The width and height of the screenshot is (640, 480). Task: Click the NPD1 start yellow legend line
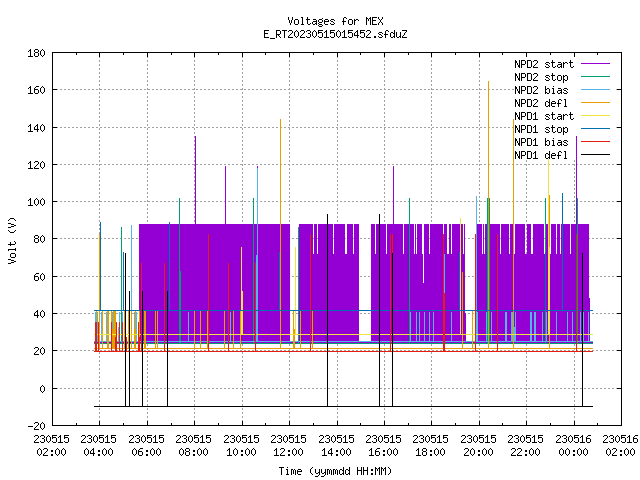[x=595, y=116]
